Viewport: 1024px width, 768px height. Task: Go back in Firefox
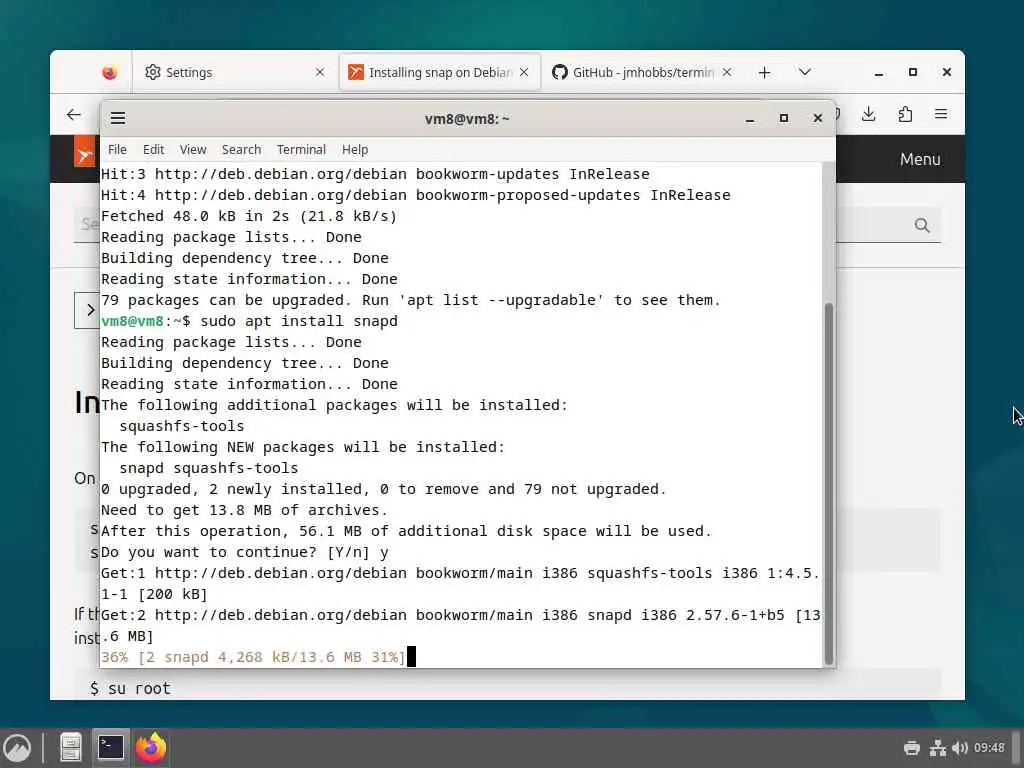[74, 115]
